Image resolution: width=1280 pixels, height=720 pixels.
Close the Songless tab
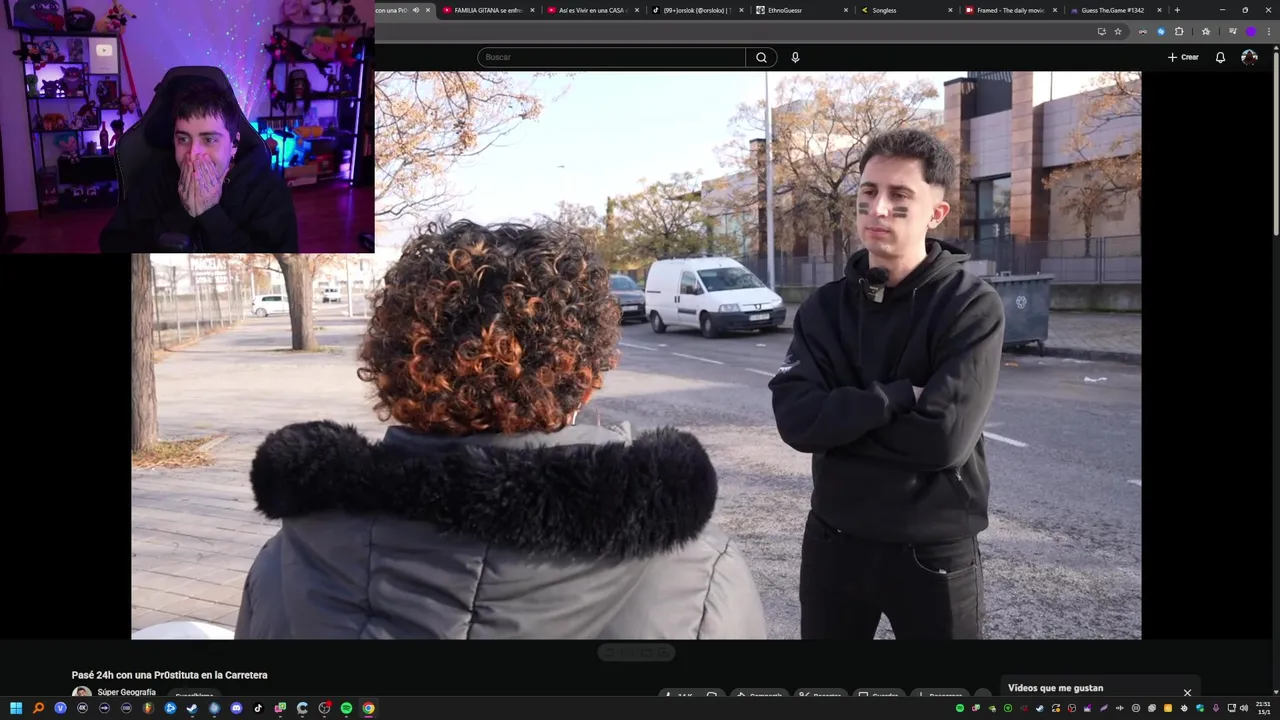click(x=950, y=10)
